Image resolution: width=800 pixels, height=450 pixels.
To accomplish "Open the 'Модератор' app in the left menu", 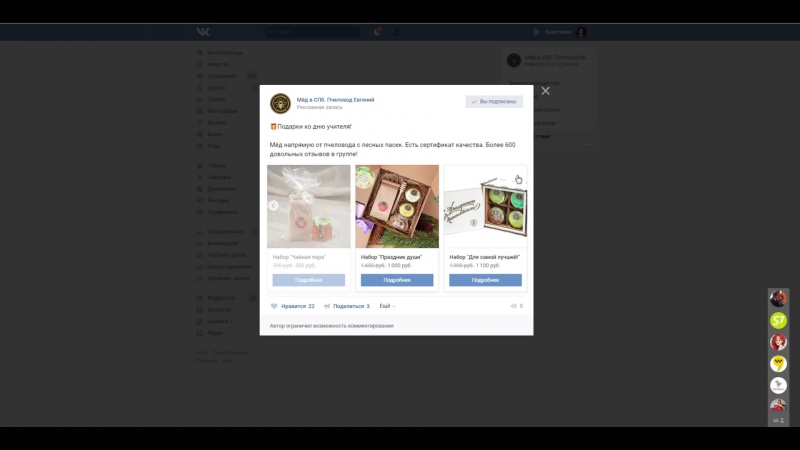I will [x=221, y=298].
